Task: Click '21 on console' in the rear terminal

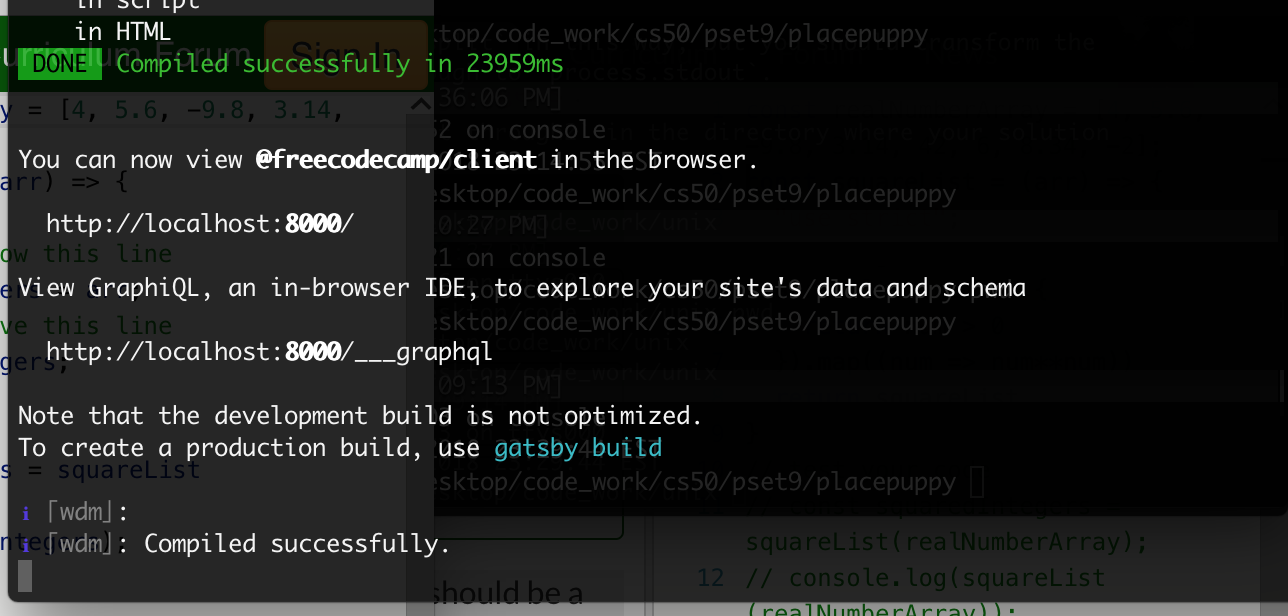Action: click(520, 257)
